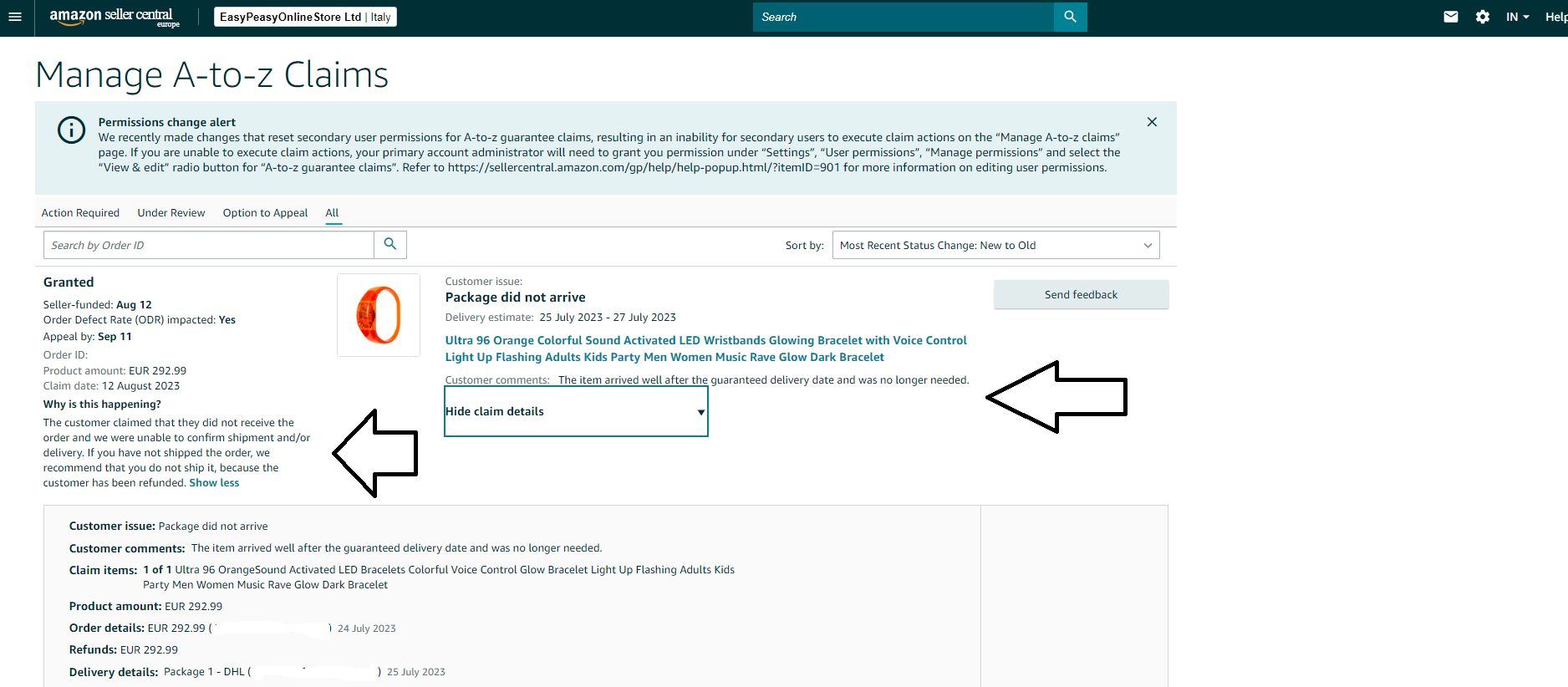The image size is (1568, 687).
Task: Switch to the Under Review tab
Action: [x=171, y=213]
